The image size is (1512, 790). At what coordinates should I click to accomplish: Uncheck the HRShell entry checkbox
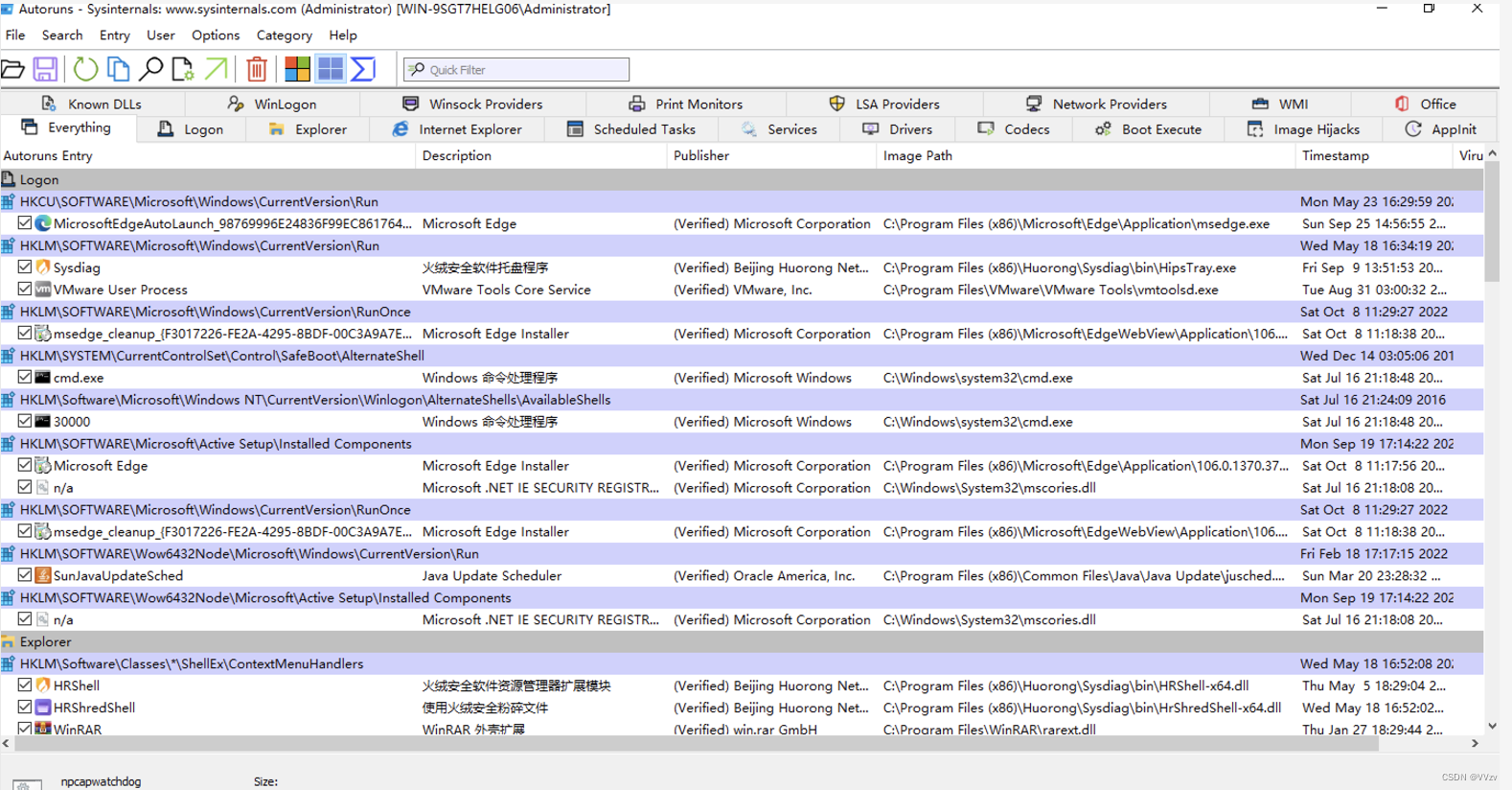25,685
